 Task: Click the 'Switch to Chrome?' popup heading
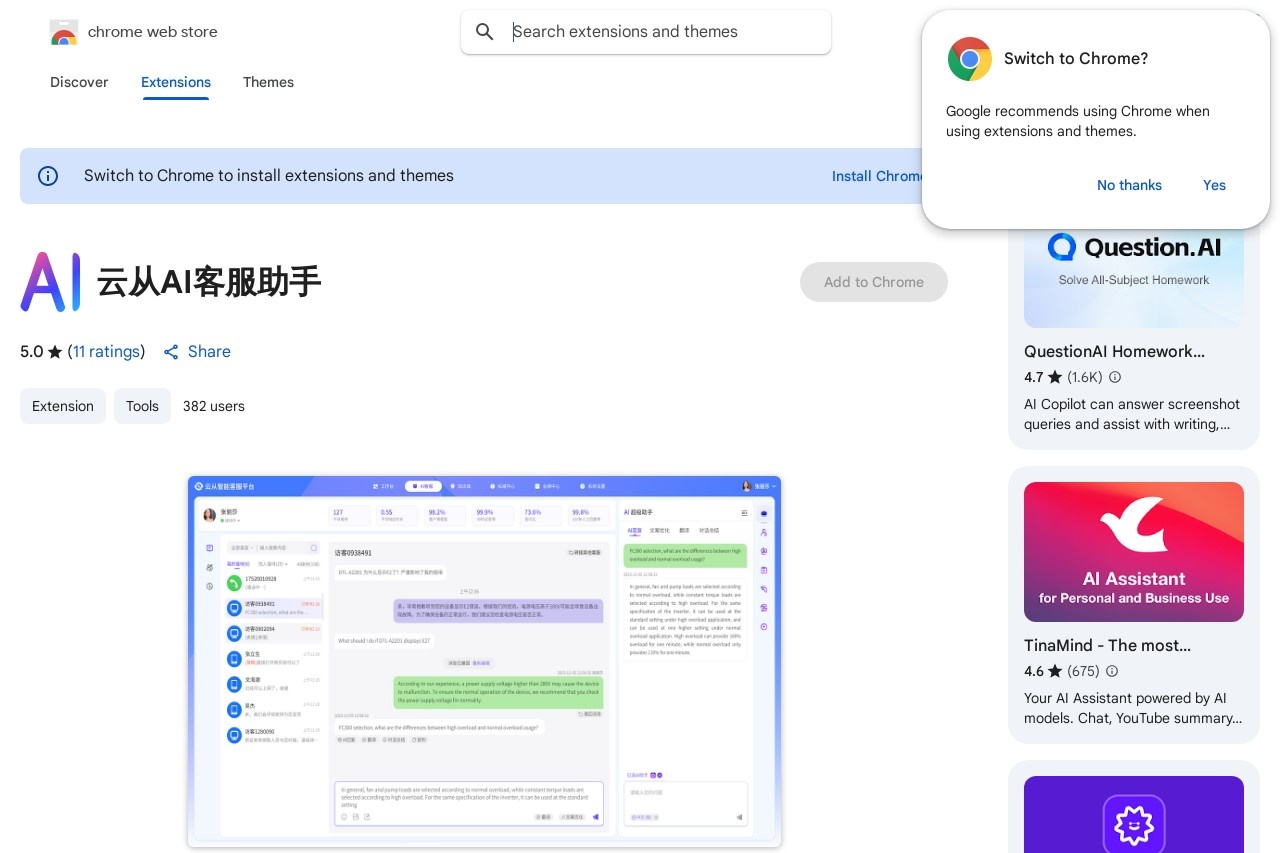[1076, 58]
